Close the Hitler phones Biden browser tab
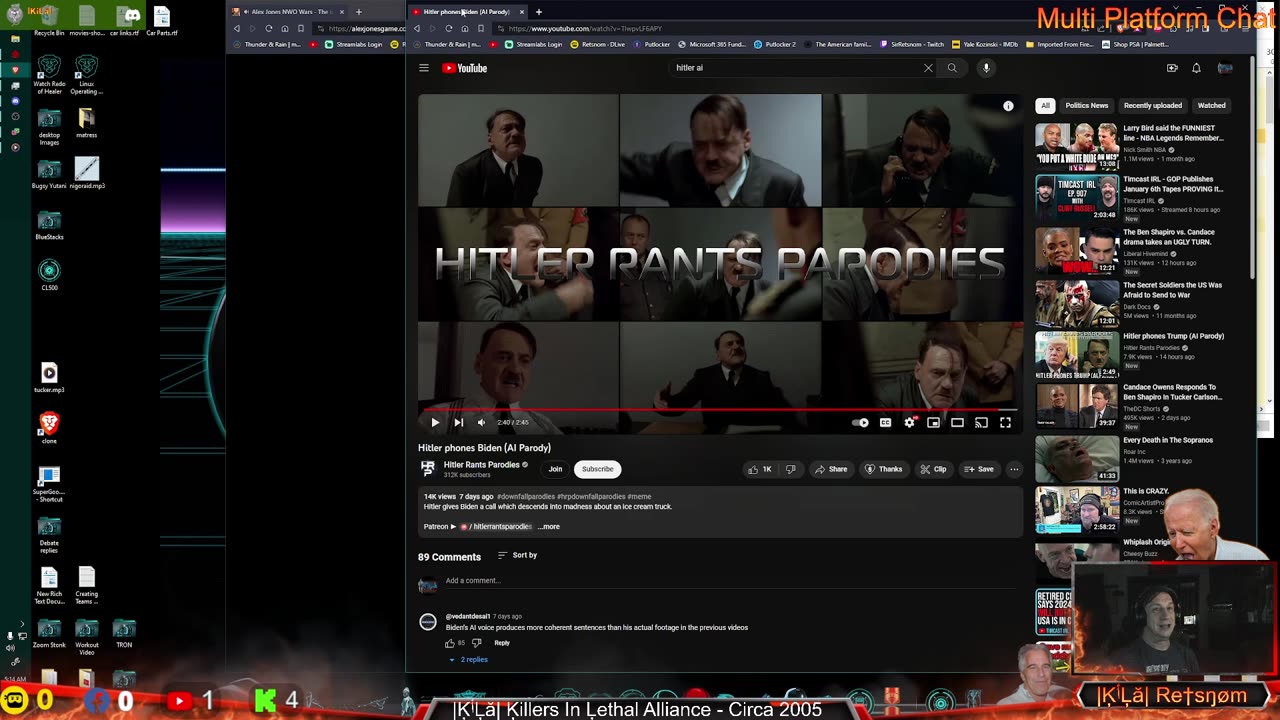The width and height of the screenshot is (1280, 720). [521, 12]
